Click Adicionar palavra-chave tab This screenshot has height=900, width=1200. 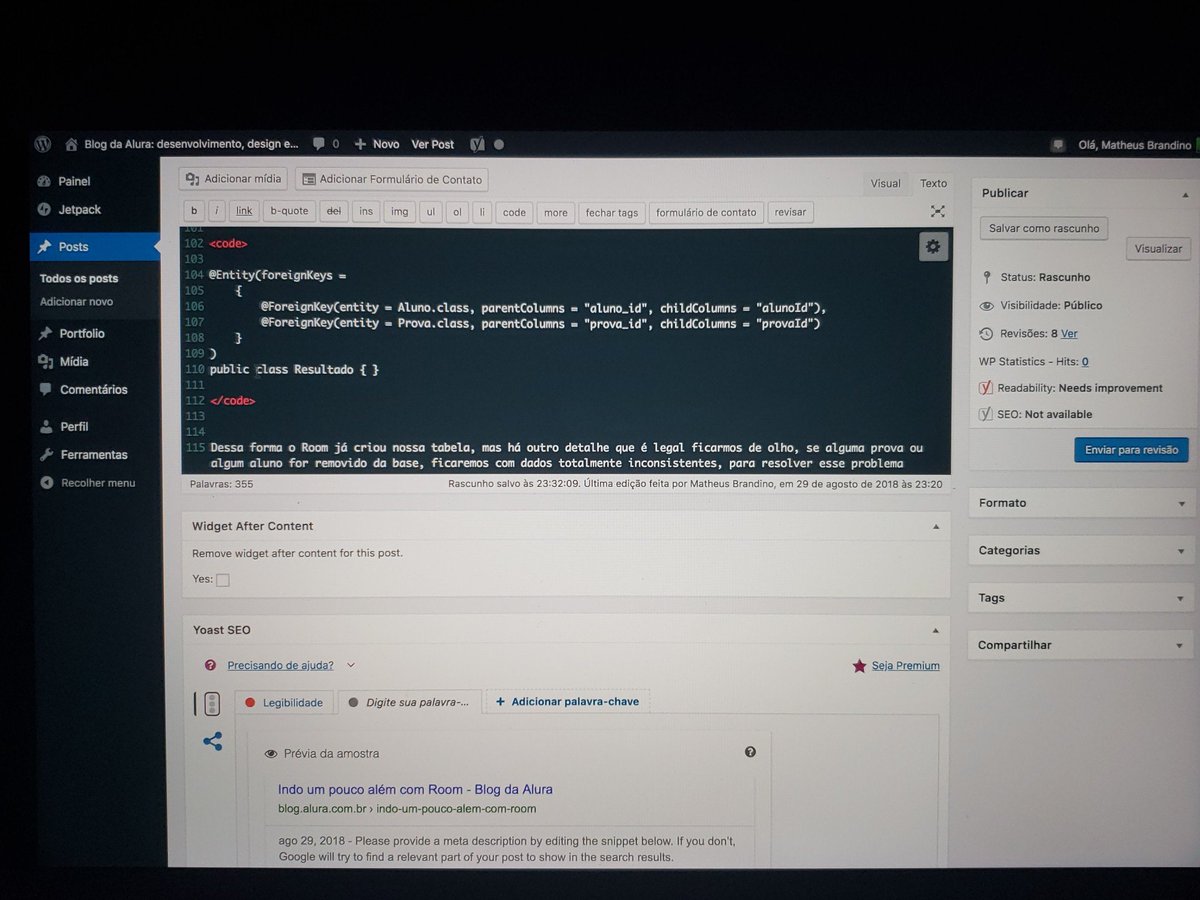click(567, 702)
